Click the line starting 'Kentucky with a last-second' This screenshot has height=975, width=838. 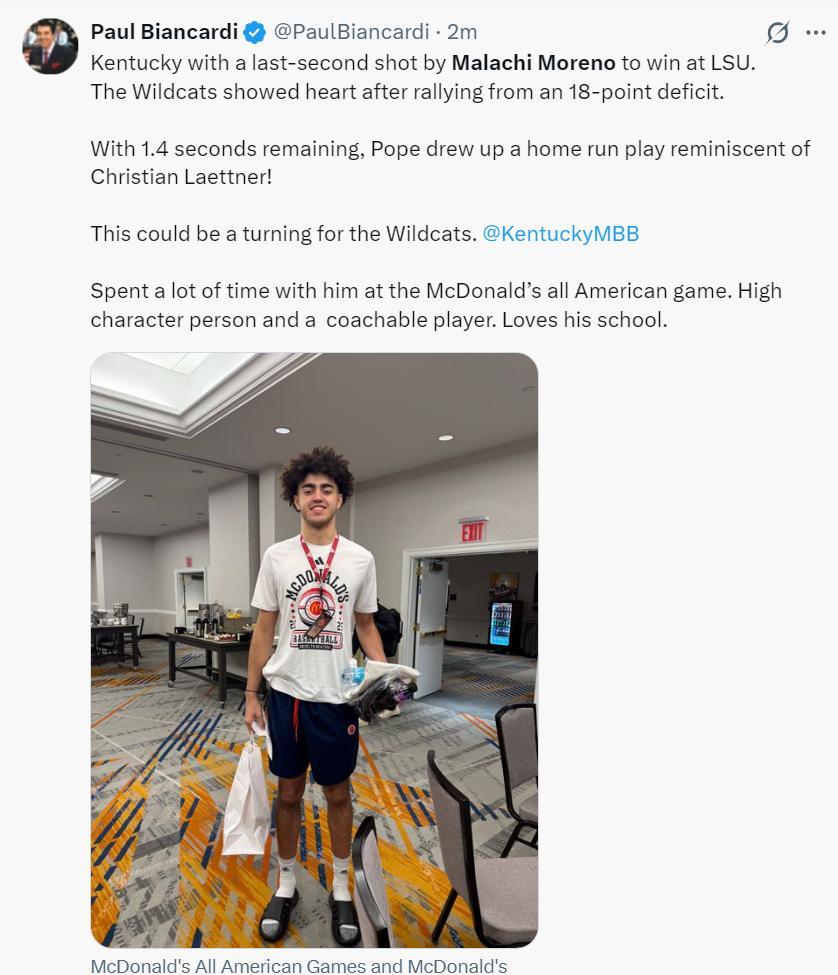(x=423, y=63)
